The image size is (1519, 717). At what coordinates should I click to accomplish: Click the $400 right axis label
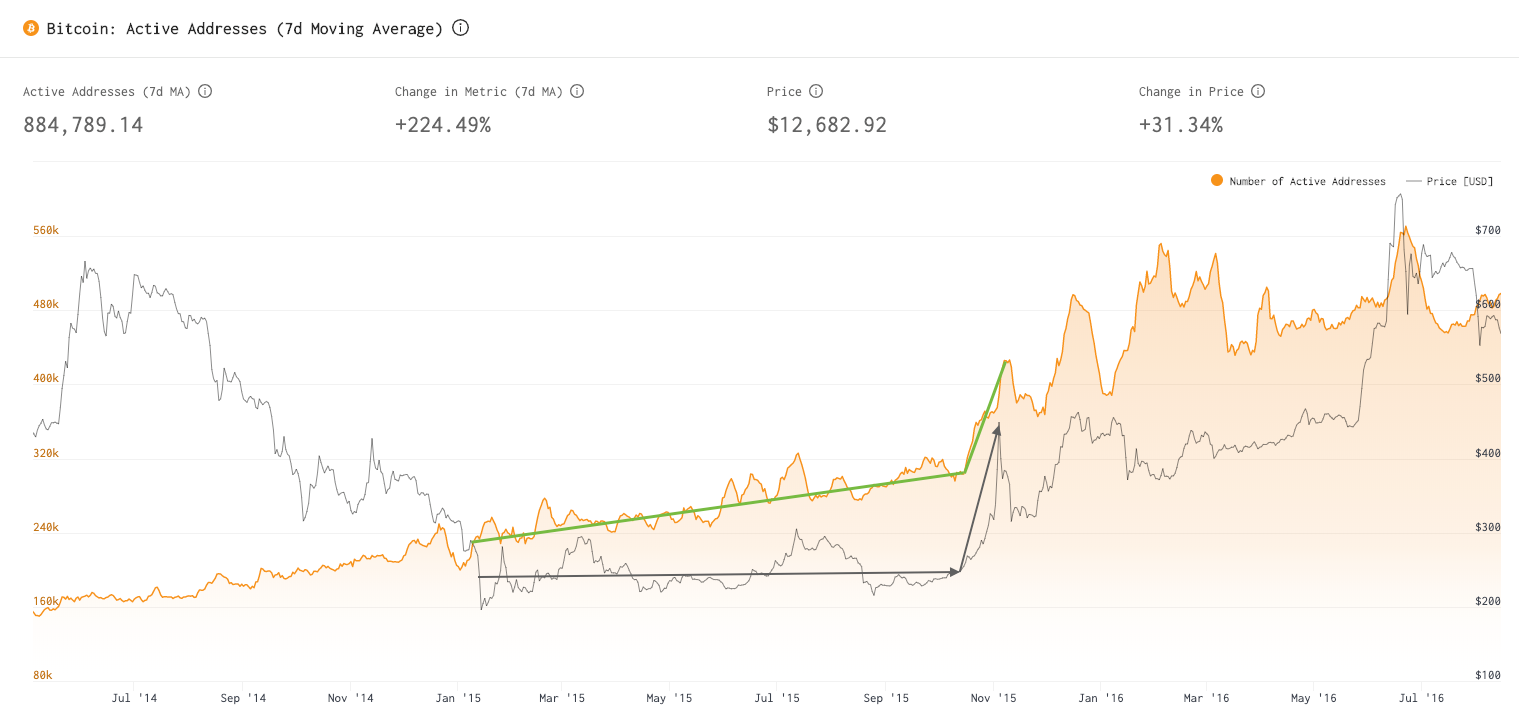tap(1488, 453)
